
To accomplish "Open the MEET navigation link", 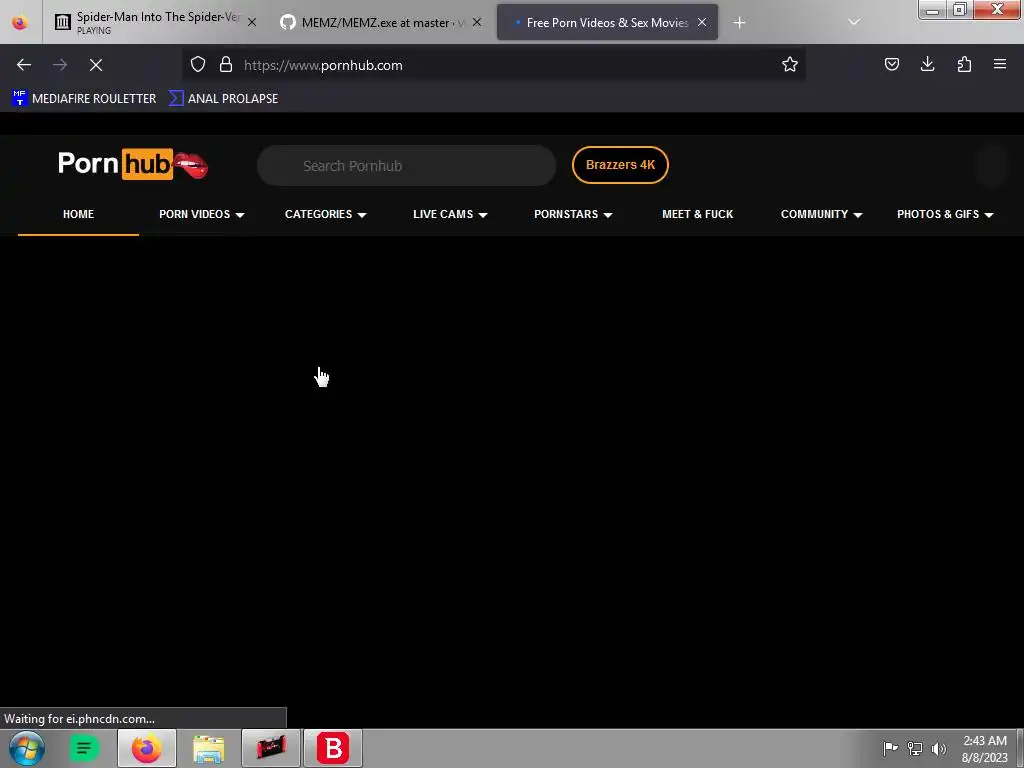I will tap(697, 214).
